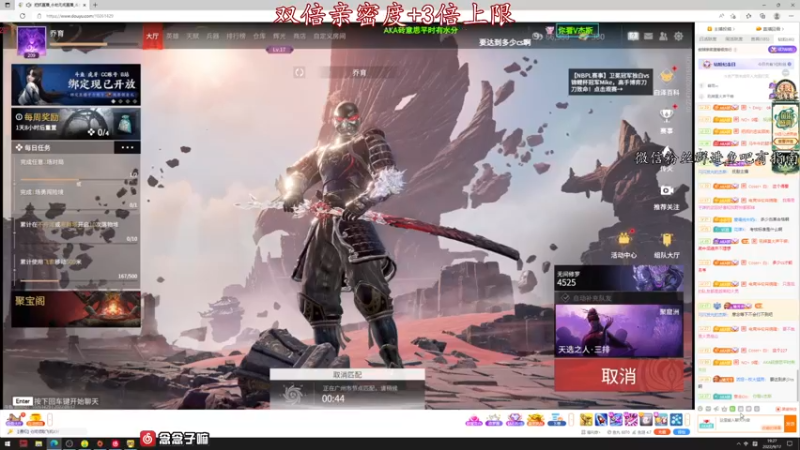Click the matchmaking spinner icon
800x450 pixels.
pyautogui.click(x=293, y=394)
